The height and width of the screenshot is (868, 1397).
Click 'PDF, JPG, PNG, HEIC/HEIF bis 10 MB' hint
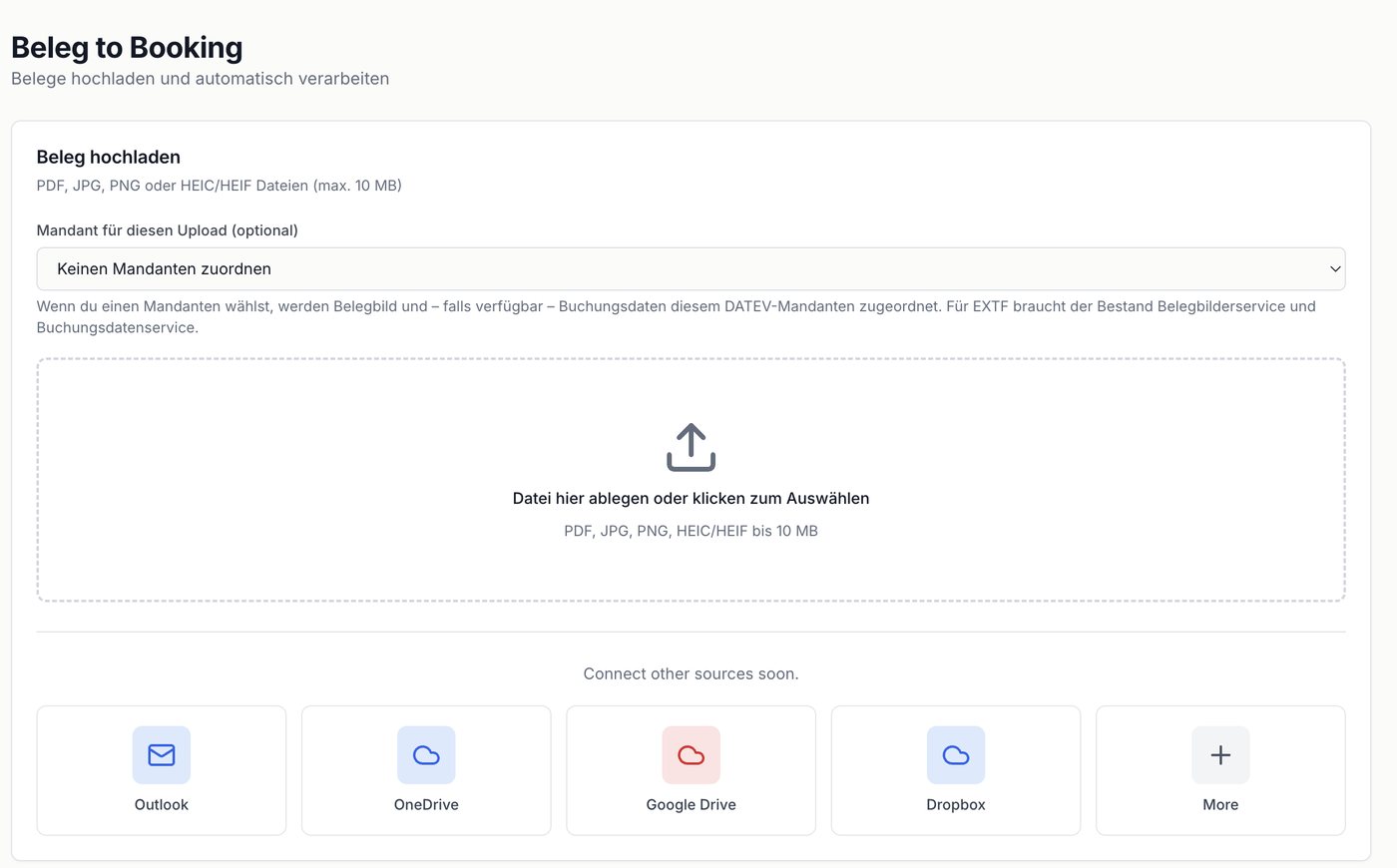pyautogui.click(x=691, y=532)
